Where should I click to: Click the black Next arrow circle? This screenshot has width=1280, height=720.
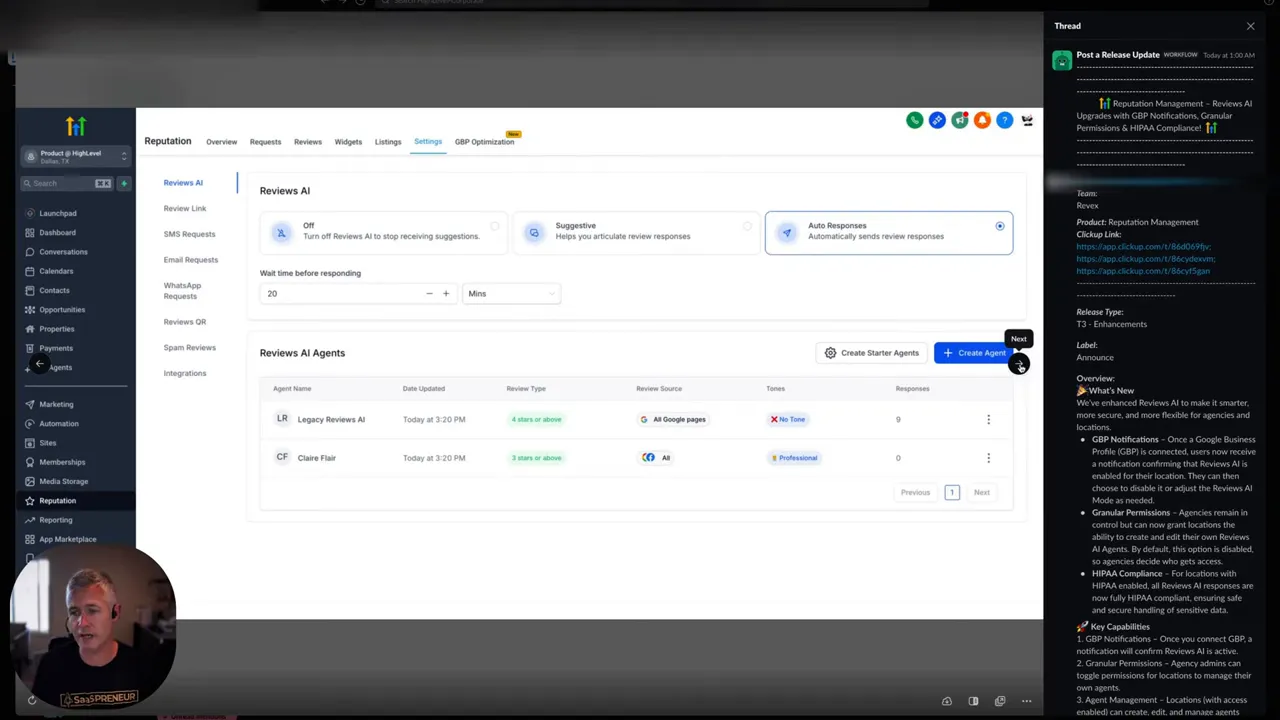pos(1019,364)
